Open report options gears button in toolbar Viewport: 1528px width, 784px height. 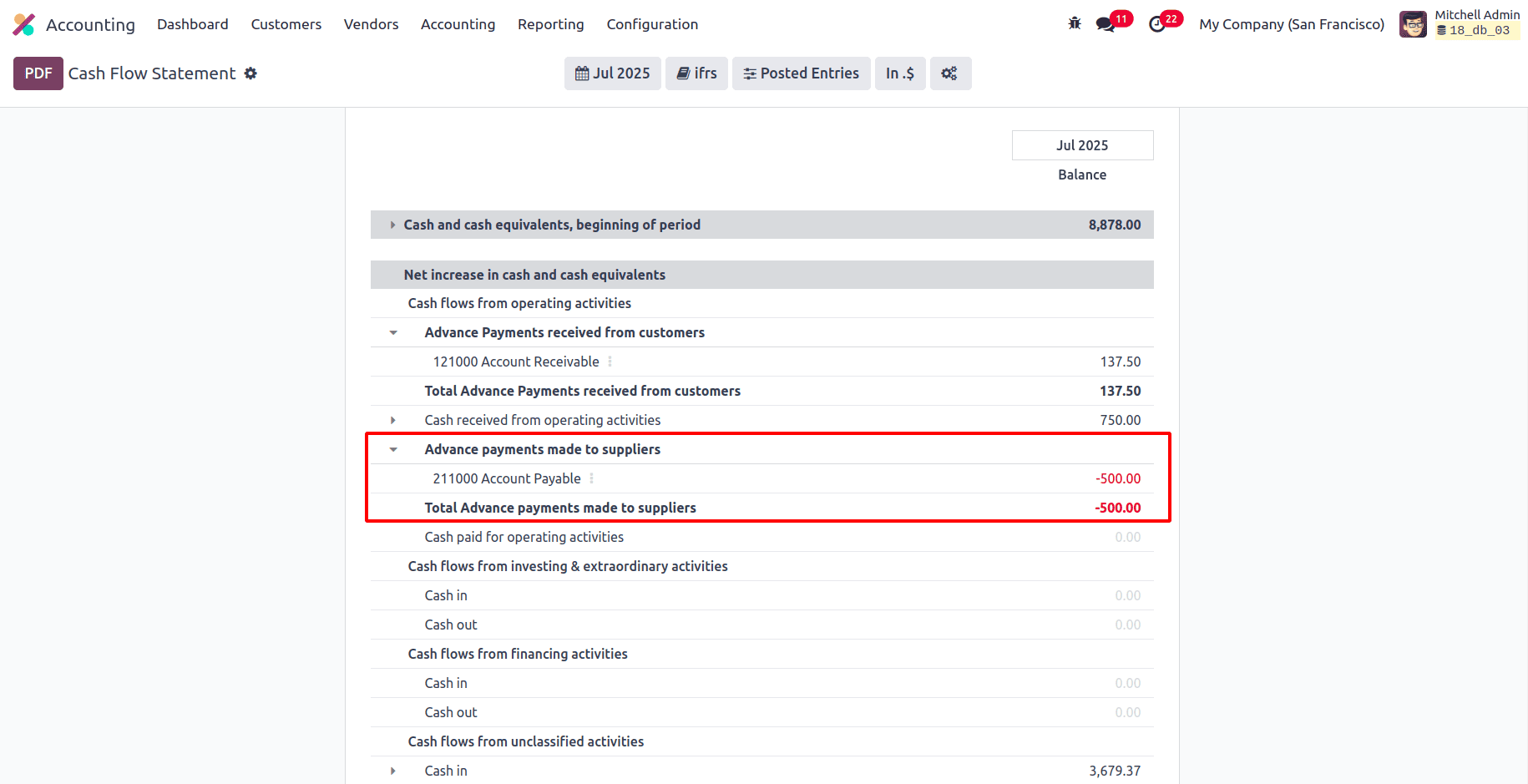pyautogui.click(x=950, y=73)
